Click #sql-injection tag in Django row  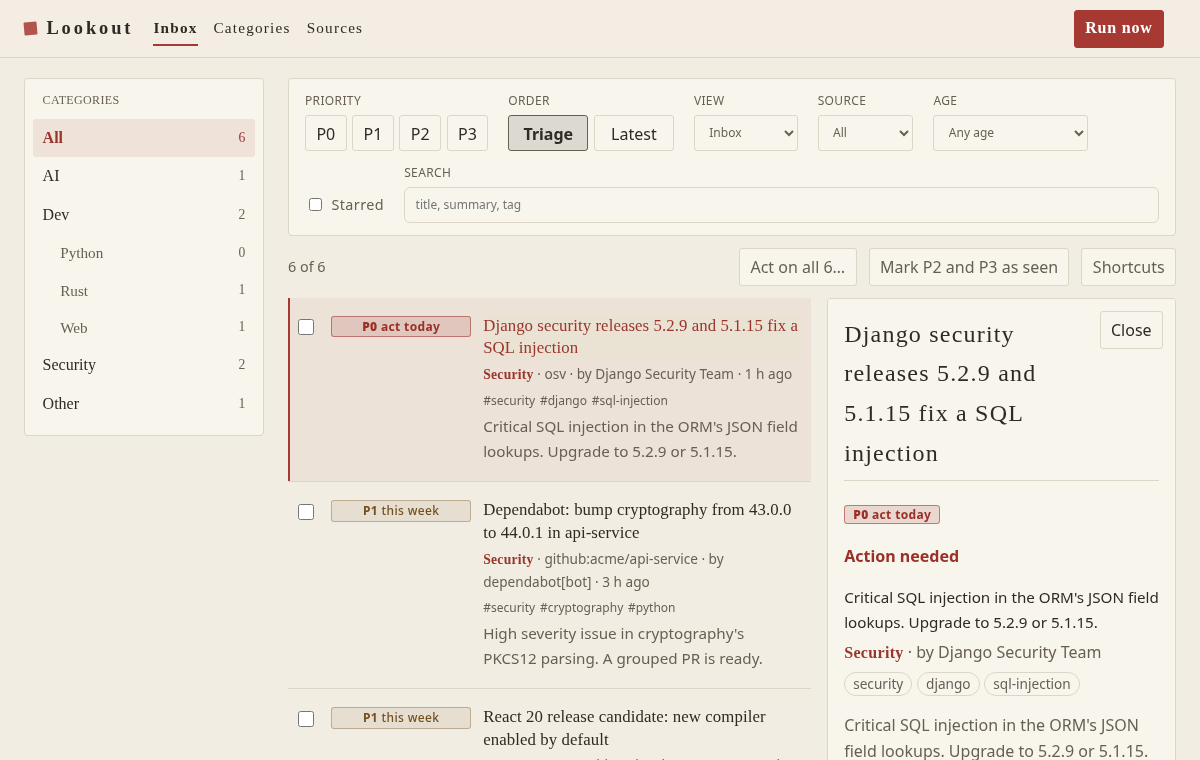pyautogui.click(x=630, y=401)
